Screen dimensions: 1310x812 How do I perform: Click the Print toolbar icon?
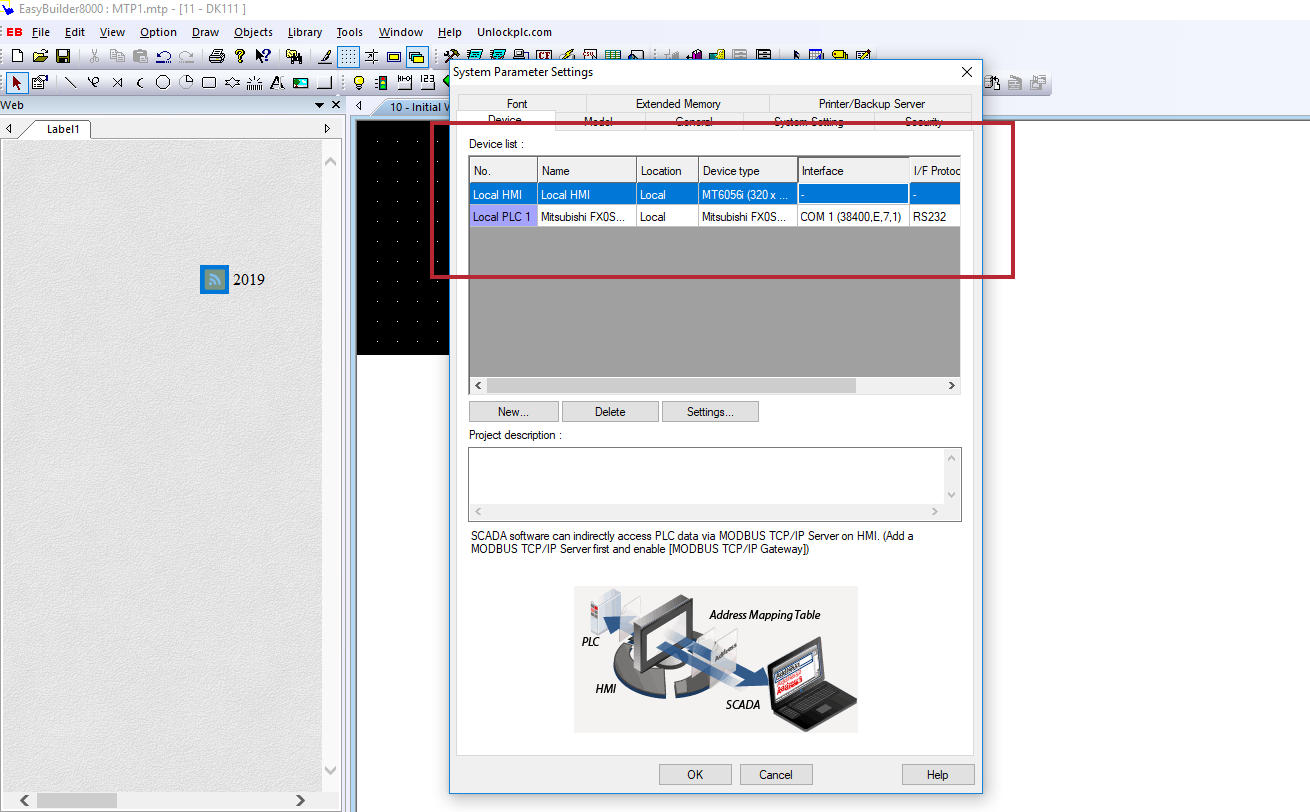(x=217, y=56)
